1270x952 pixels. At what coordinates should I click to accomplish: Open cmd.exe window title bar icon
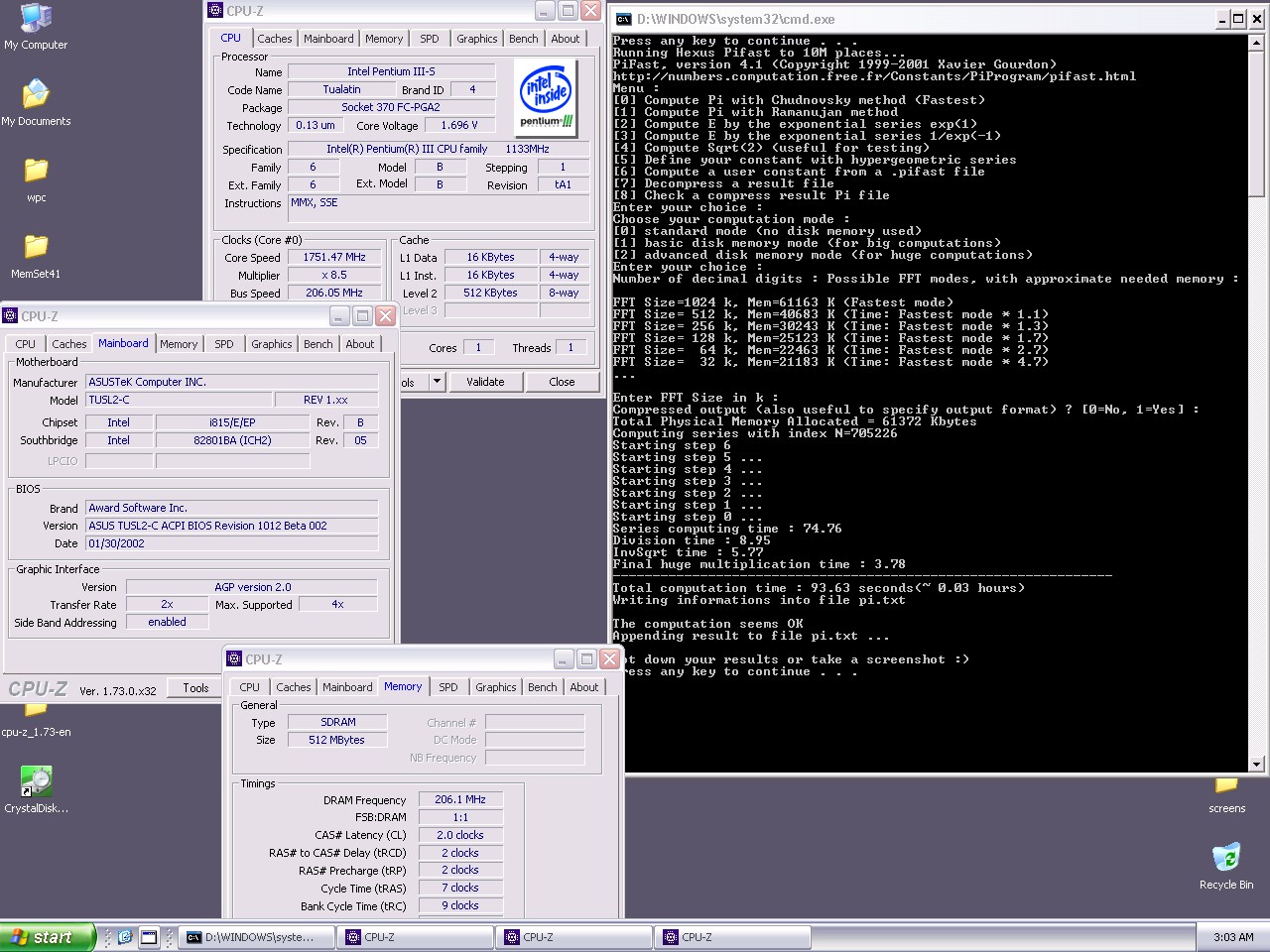point(623,19)
